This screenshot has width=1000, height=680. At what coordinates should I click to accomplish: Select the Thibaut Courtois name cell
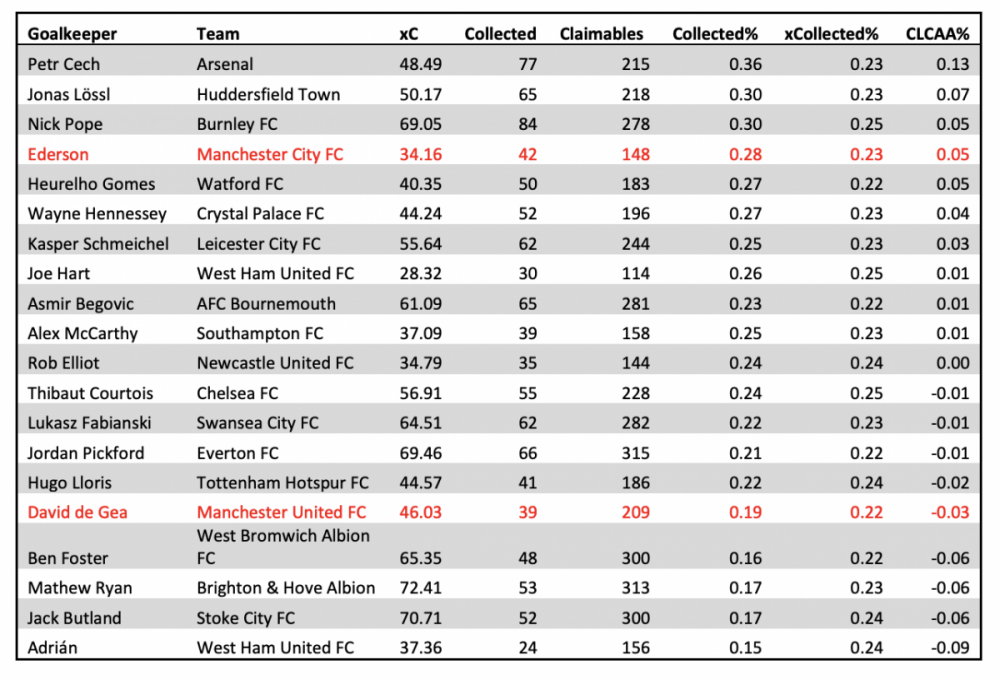90,394
